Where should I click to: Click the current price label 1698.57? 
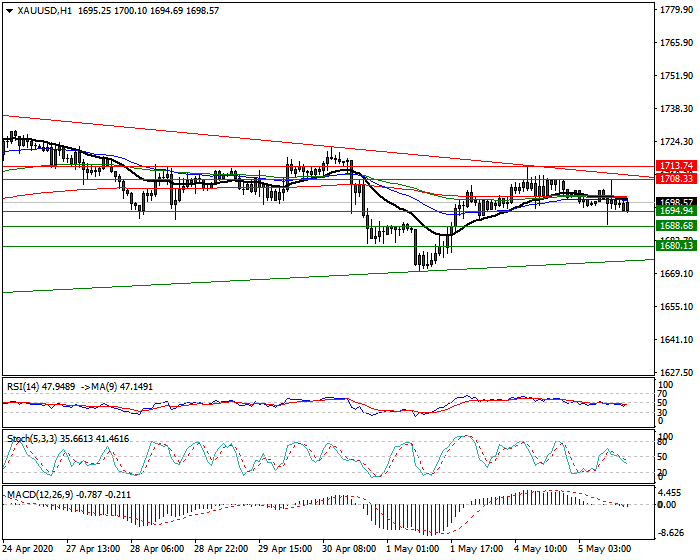point(676,202)
